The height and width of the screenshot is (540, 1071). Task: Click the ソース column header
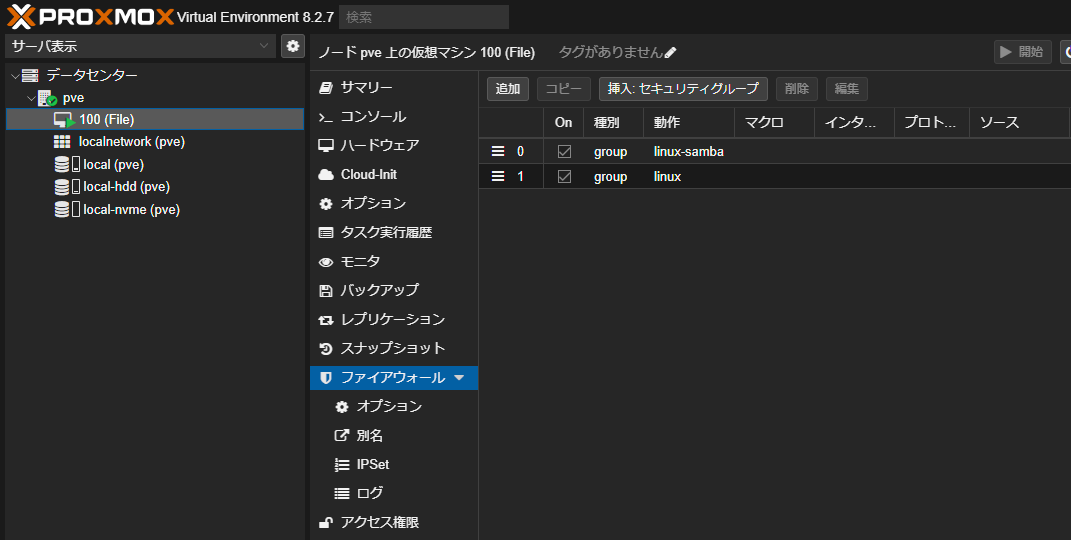click(1019, 123)
